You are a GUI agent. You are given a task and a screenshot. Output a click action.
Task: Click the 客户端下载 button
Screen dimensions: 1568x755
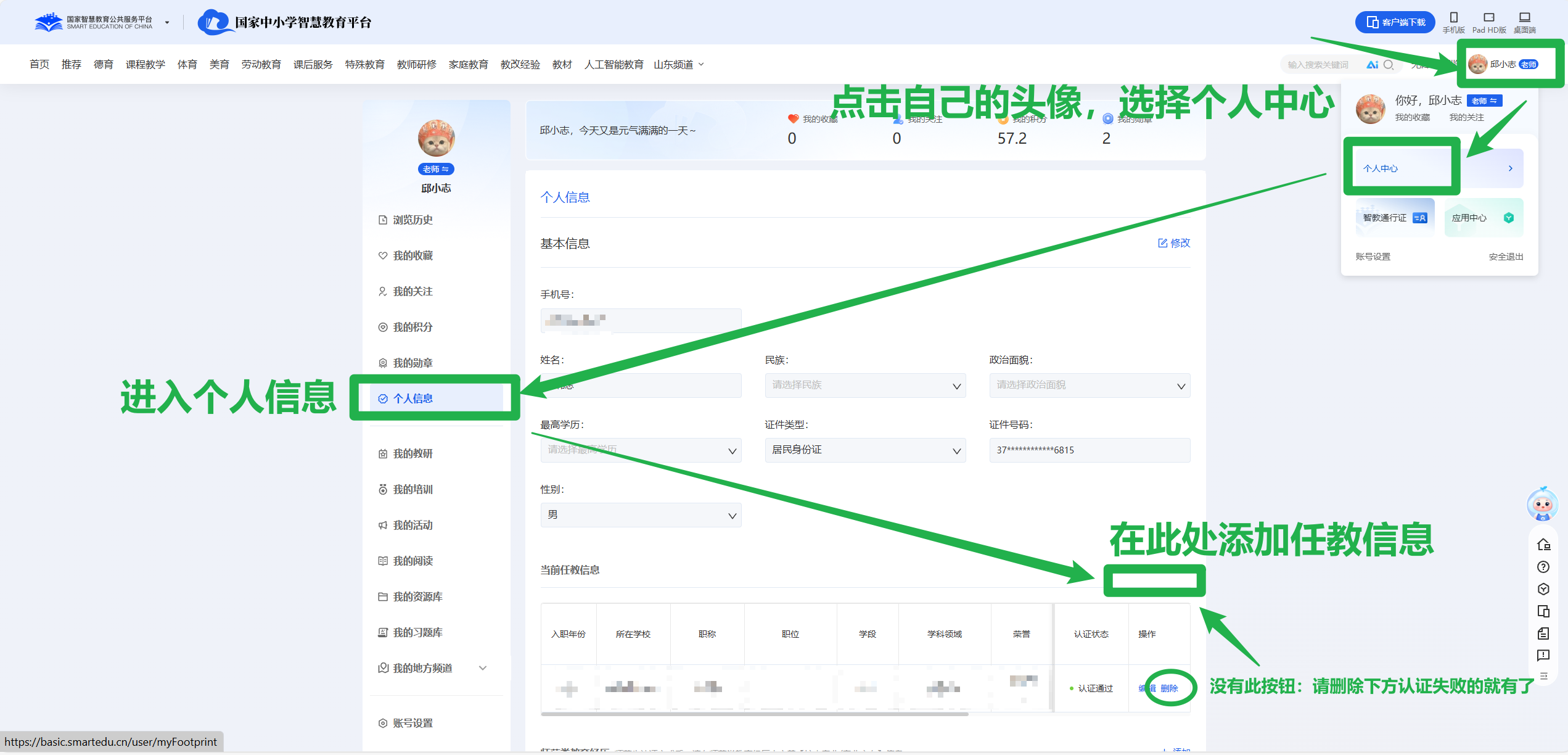pos(1395,22)
